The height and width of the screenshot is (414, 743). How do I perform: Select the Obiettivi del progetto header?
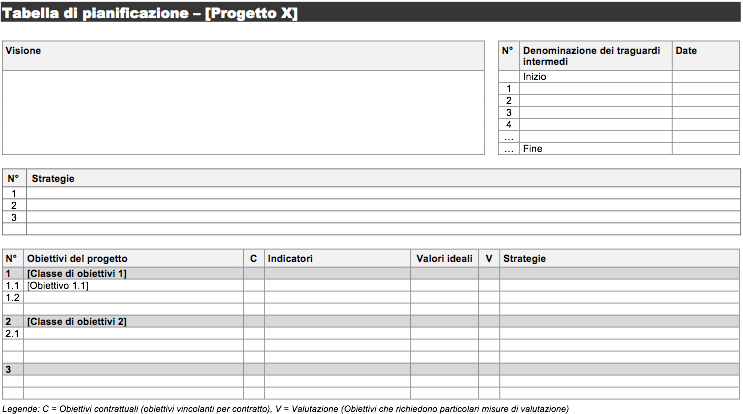click(x=133, y=259)
